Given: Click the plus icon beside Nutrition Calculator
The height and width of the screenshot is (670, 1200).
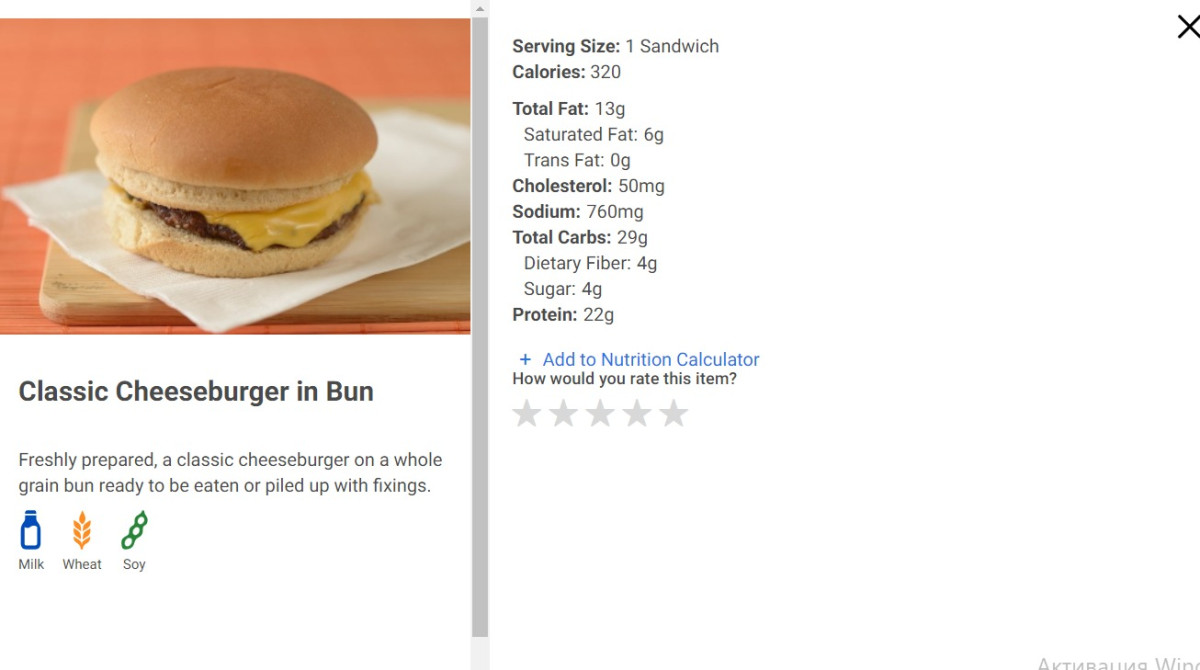Looking at the screenshot, I should click(x=525, y=360).
